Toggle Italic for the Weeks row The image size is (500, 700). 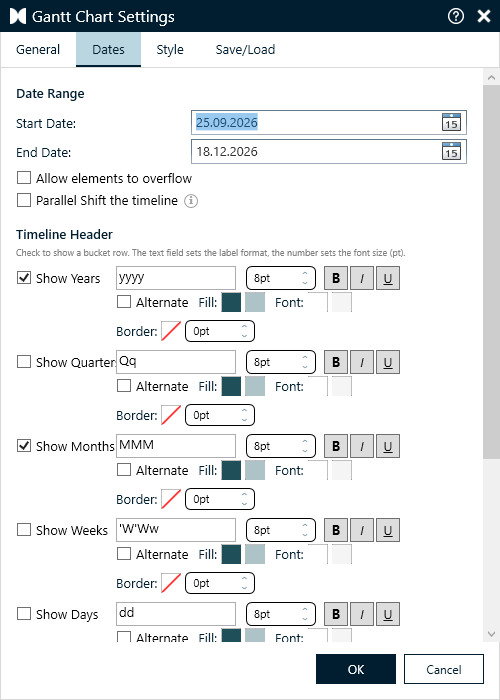(362, 530)
